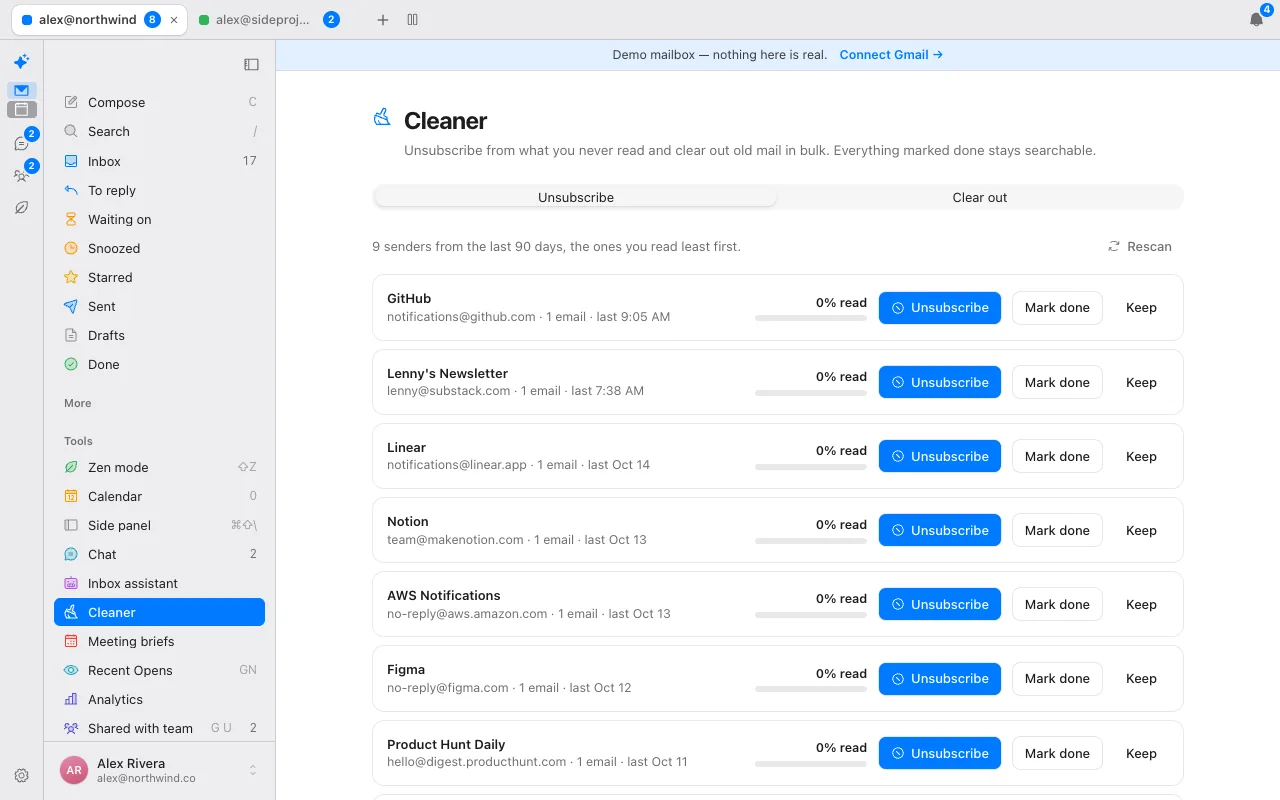Screen dimensions: 1280x800
Task: Open Meeting briefs tool
Action: [160, 641]
